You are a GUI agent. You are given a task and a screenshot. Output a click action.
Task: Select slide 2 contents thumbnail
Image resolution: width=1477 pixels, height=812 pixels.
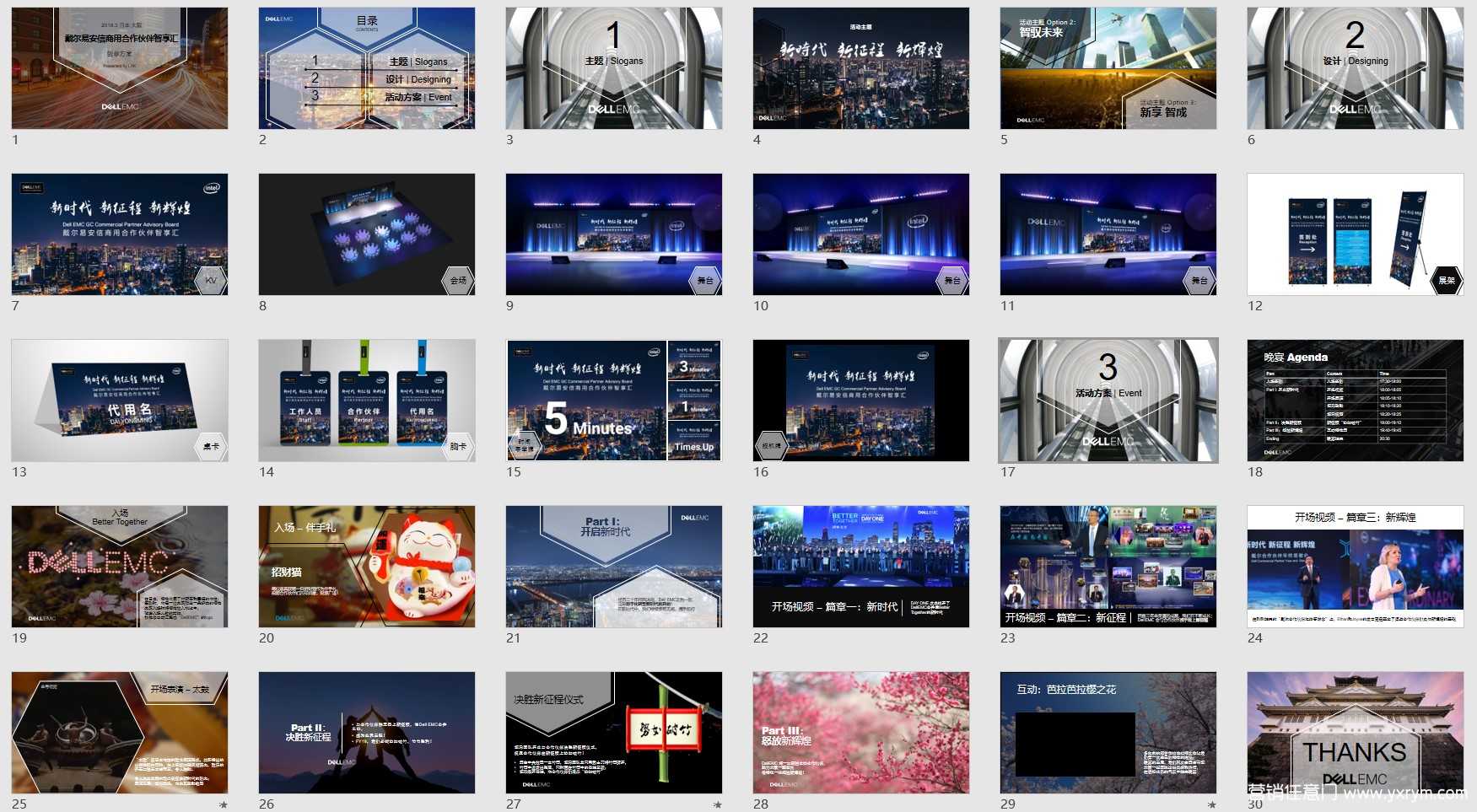click(x=367, y=68)
